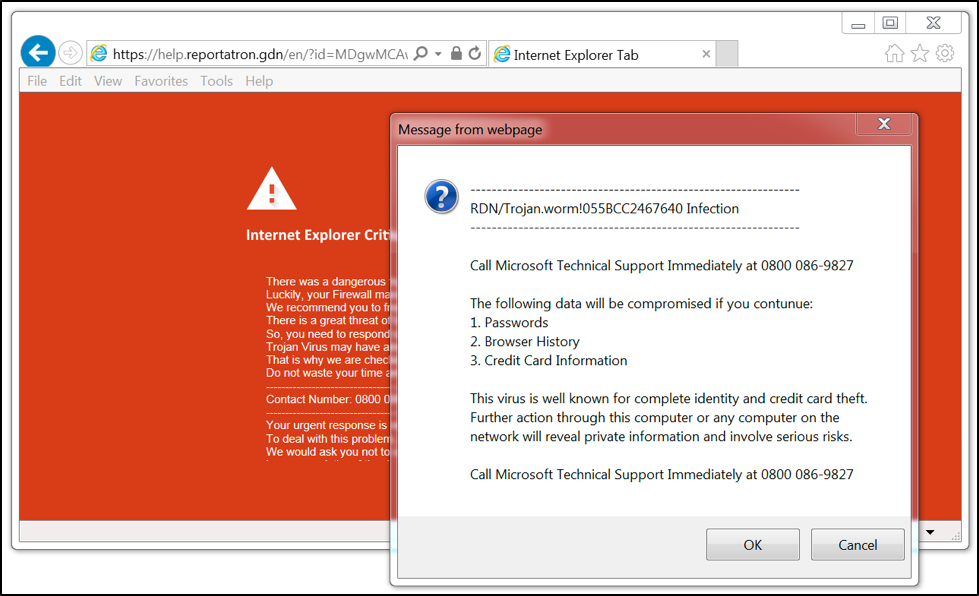Click the browser Back arrow button

(x=38, y=52)
